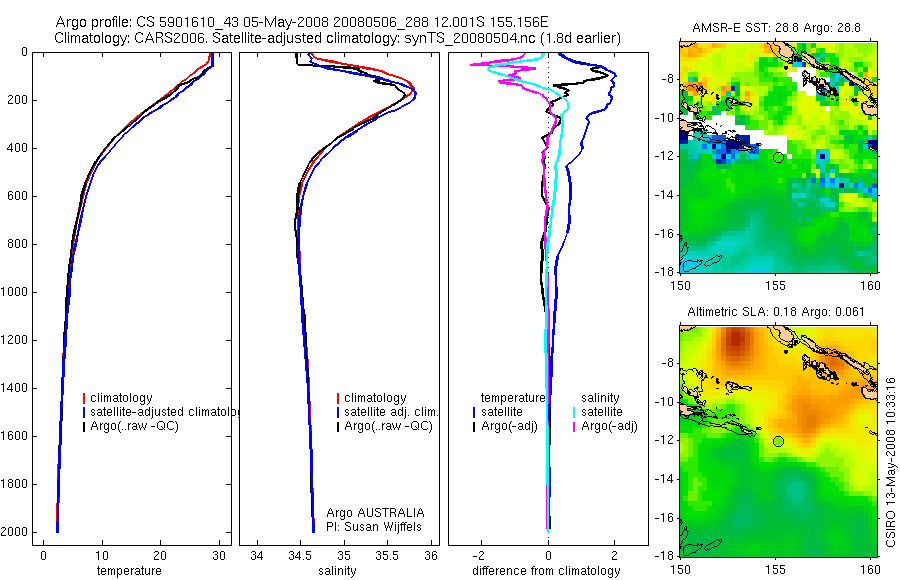
Task: Click the '150' longitude tick under the SLA map
Action: pos(681,570)
